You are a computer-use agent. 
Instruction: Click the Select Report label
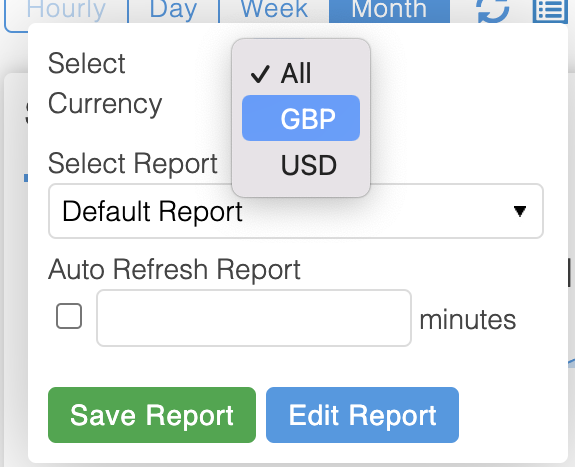pos(133,164)
